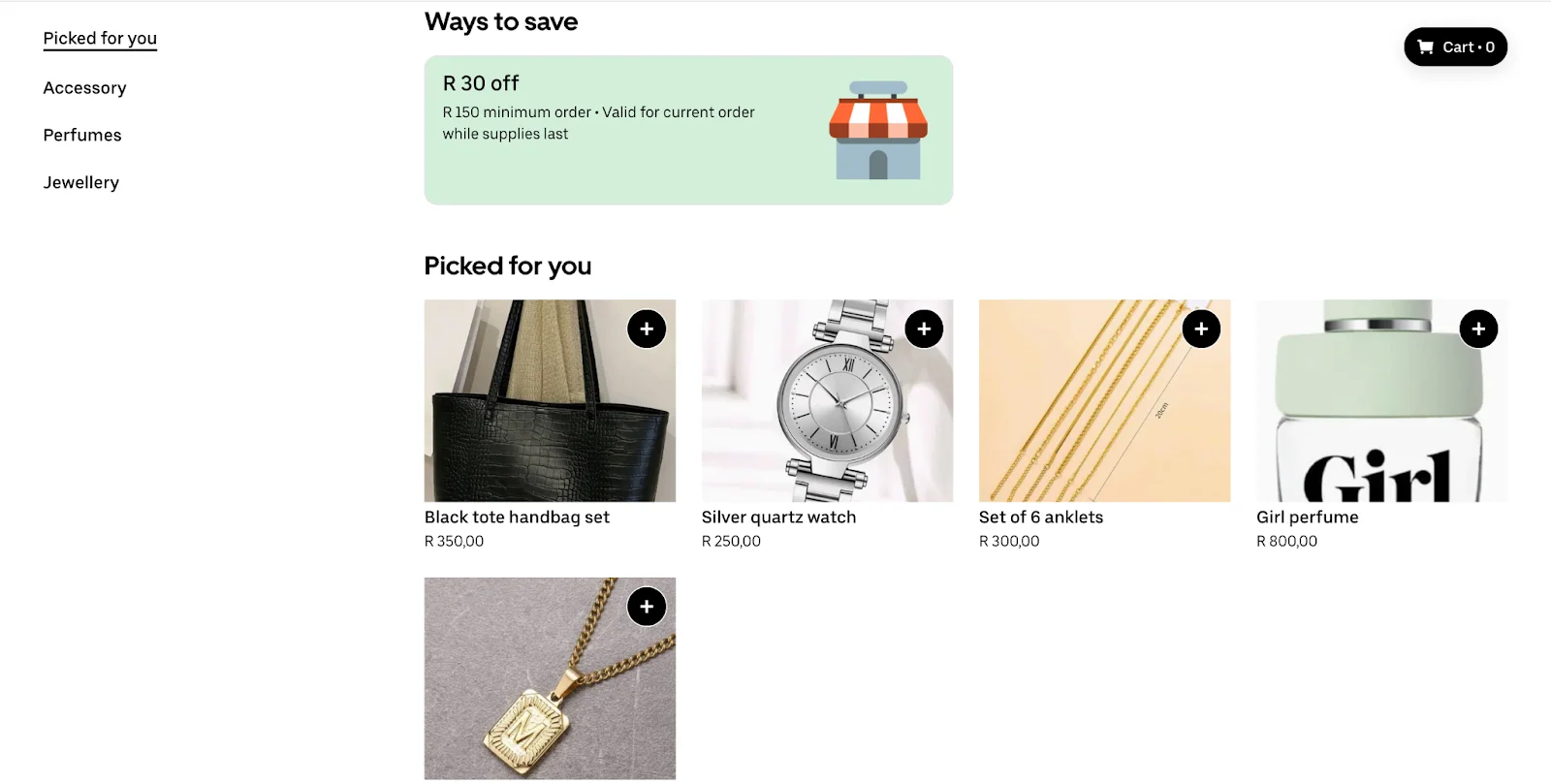Add gold M pendant necklace to cart
This screenshot has width=1551, height=784.
[x=647, y=607]
